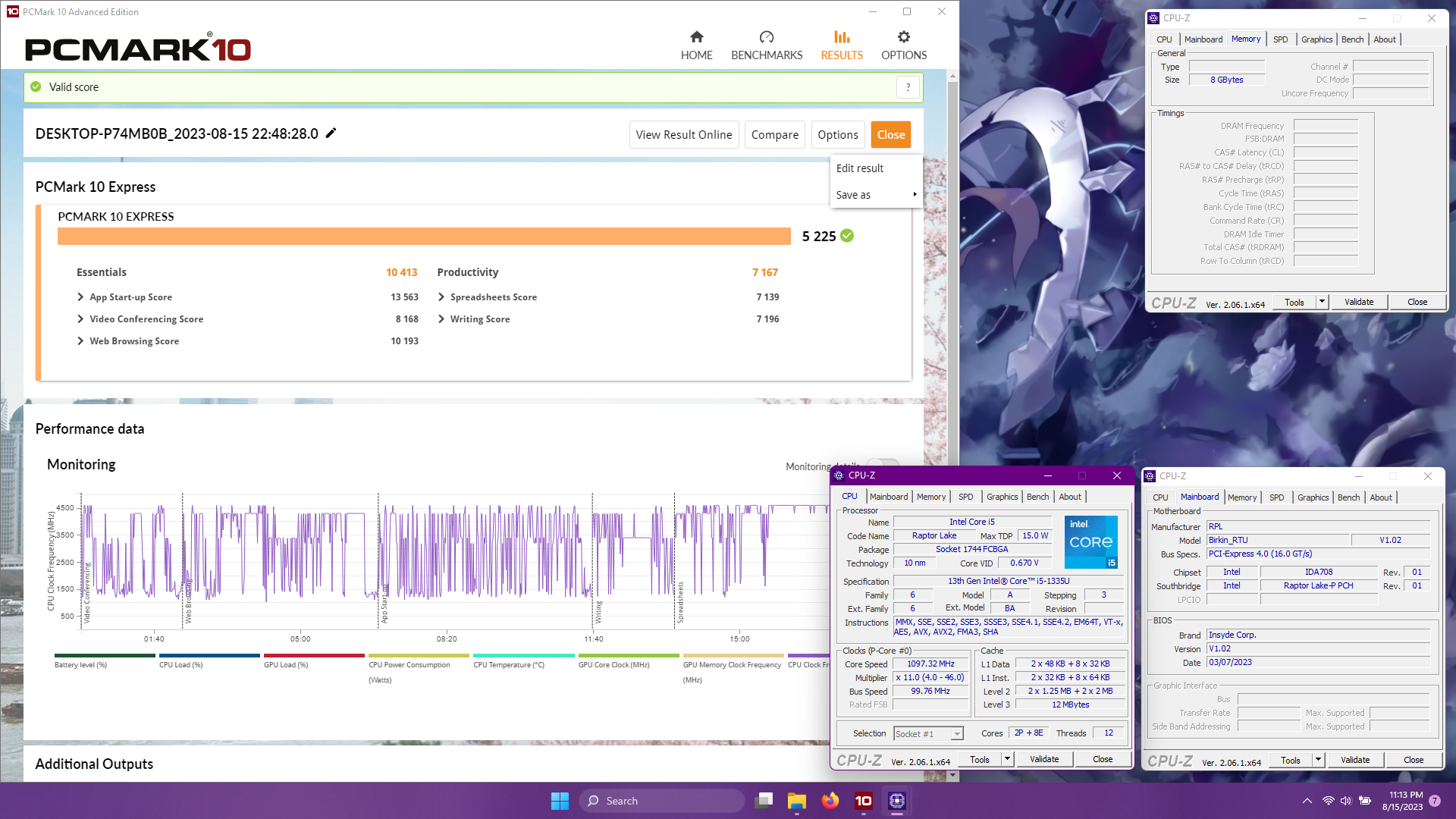Expand Writing Score row

pyautogui.click(x=441, y=318)
